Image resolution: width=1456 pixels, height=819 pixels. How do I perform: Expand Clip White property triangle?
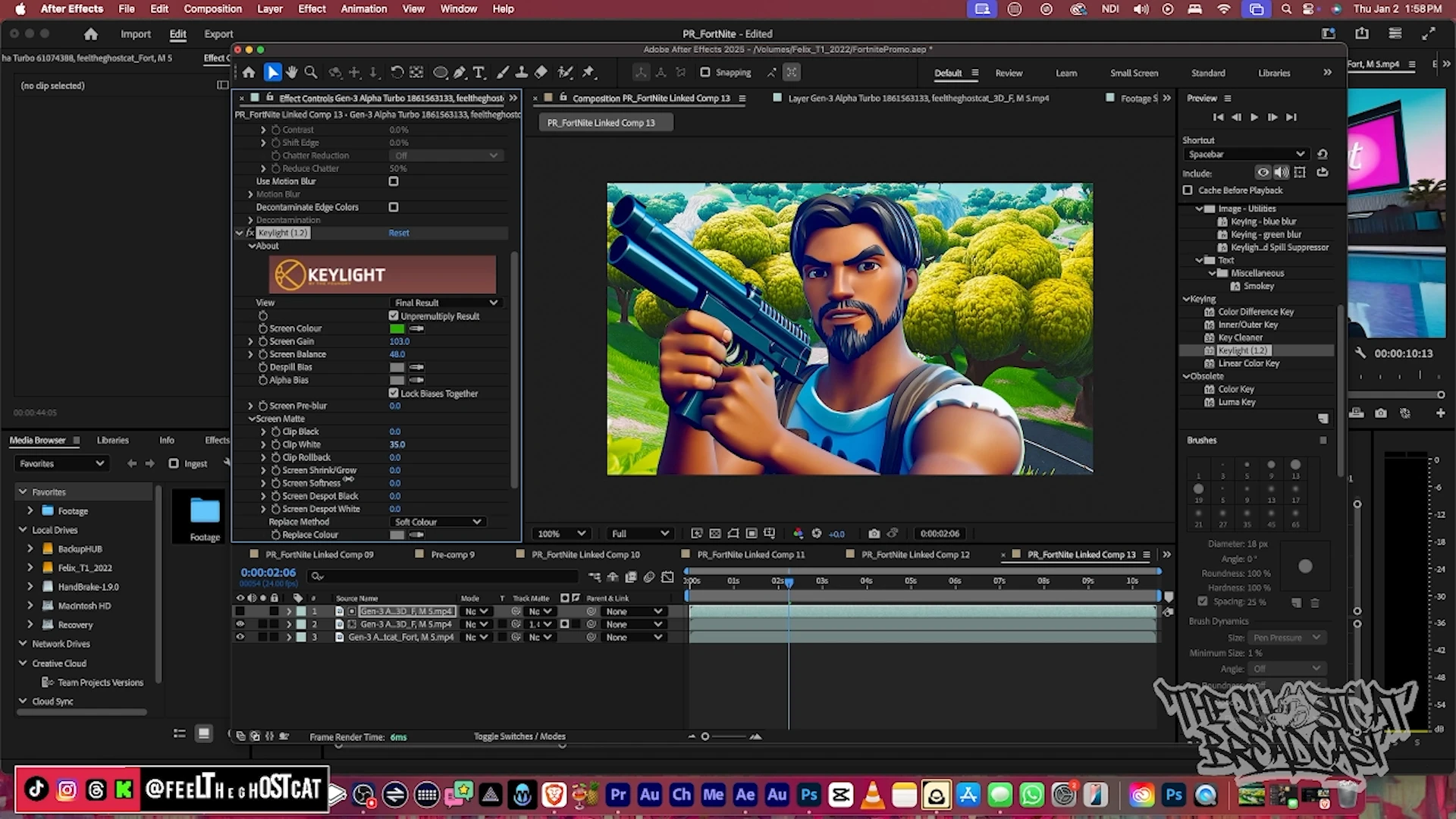tap(263, 444)
